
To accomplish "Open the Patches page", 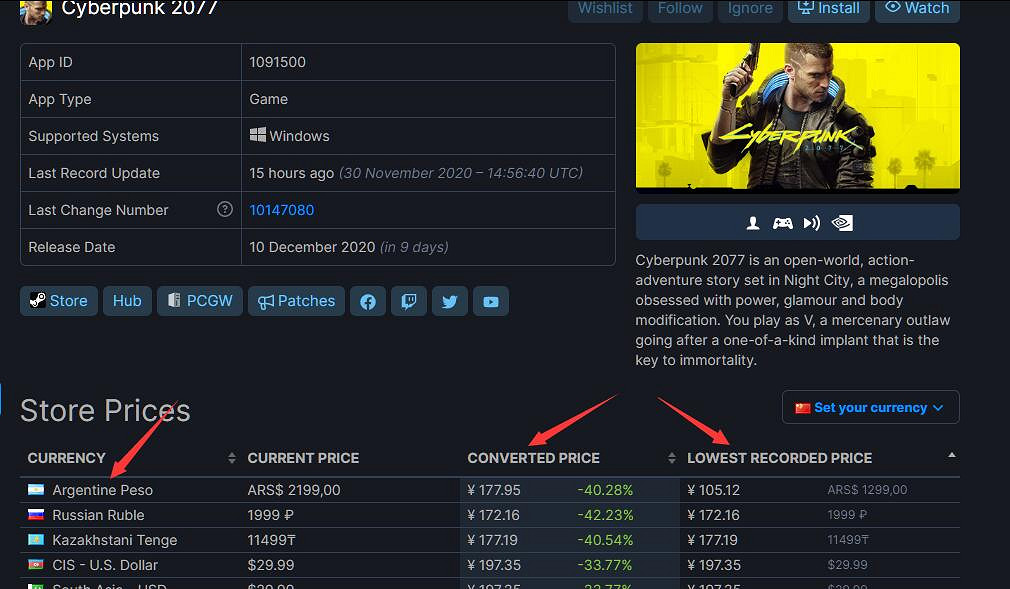I will [x=297, y=301].
